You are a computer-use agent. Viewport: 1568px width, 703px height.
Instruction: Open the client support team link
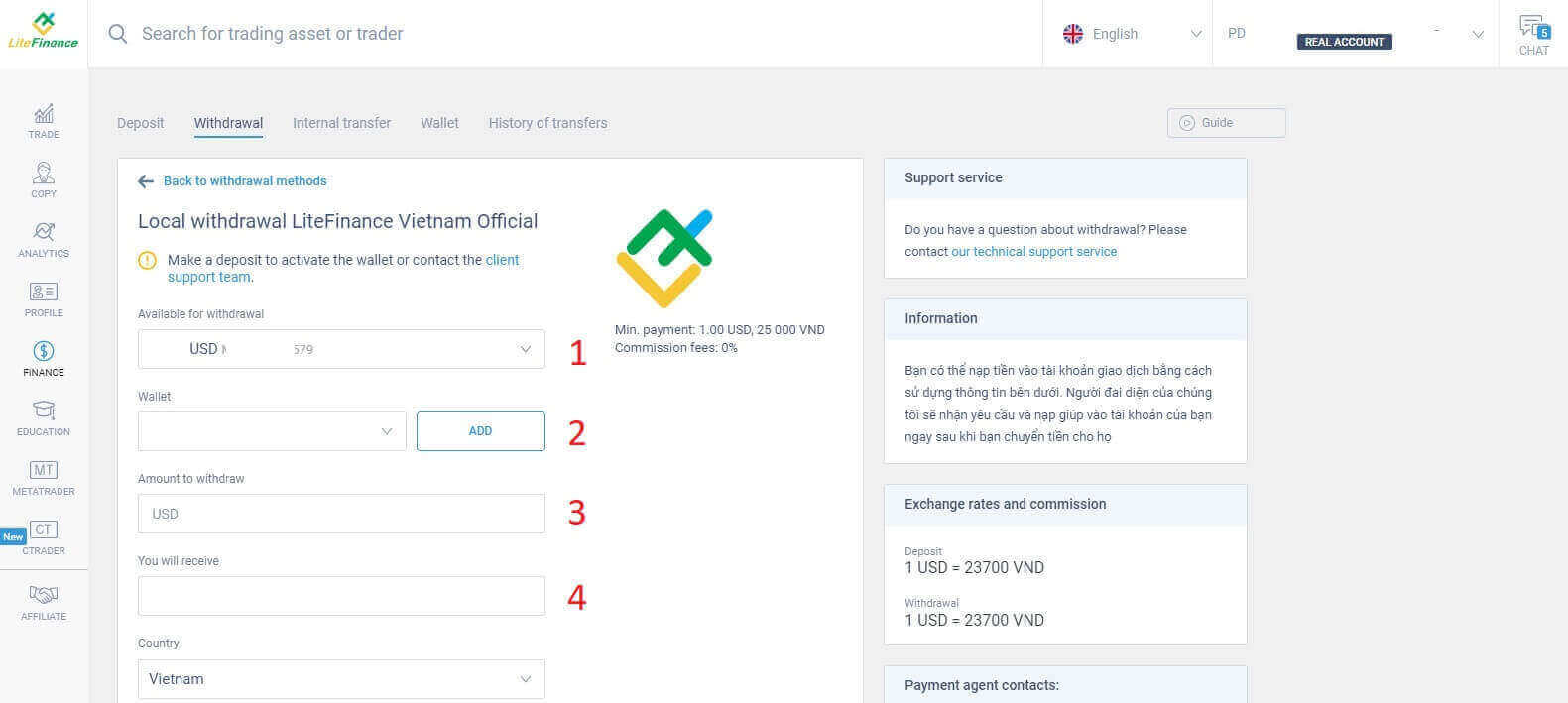click(343, 269)
